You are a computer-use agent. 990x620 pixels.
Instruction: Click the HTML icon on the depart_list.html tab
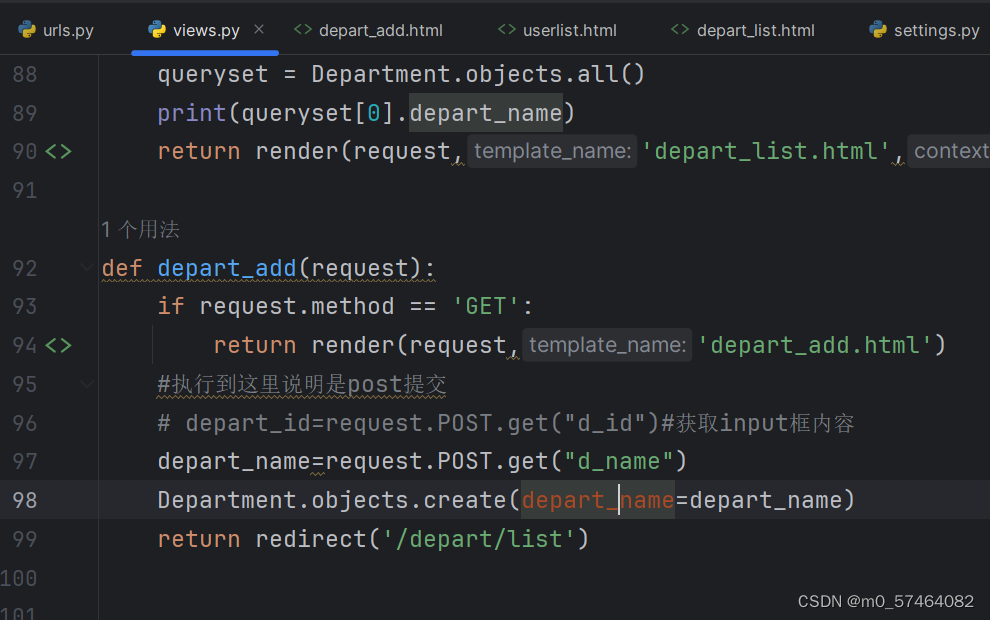681,29
